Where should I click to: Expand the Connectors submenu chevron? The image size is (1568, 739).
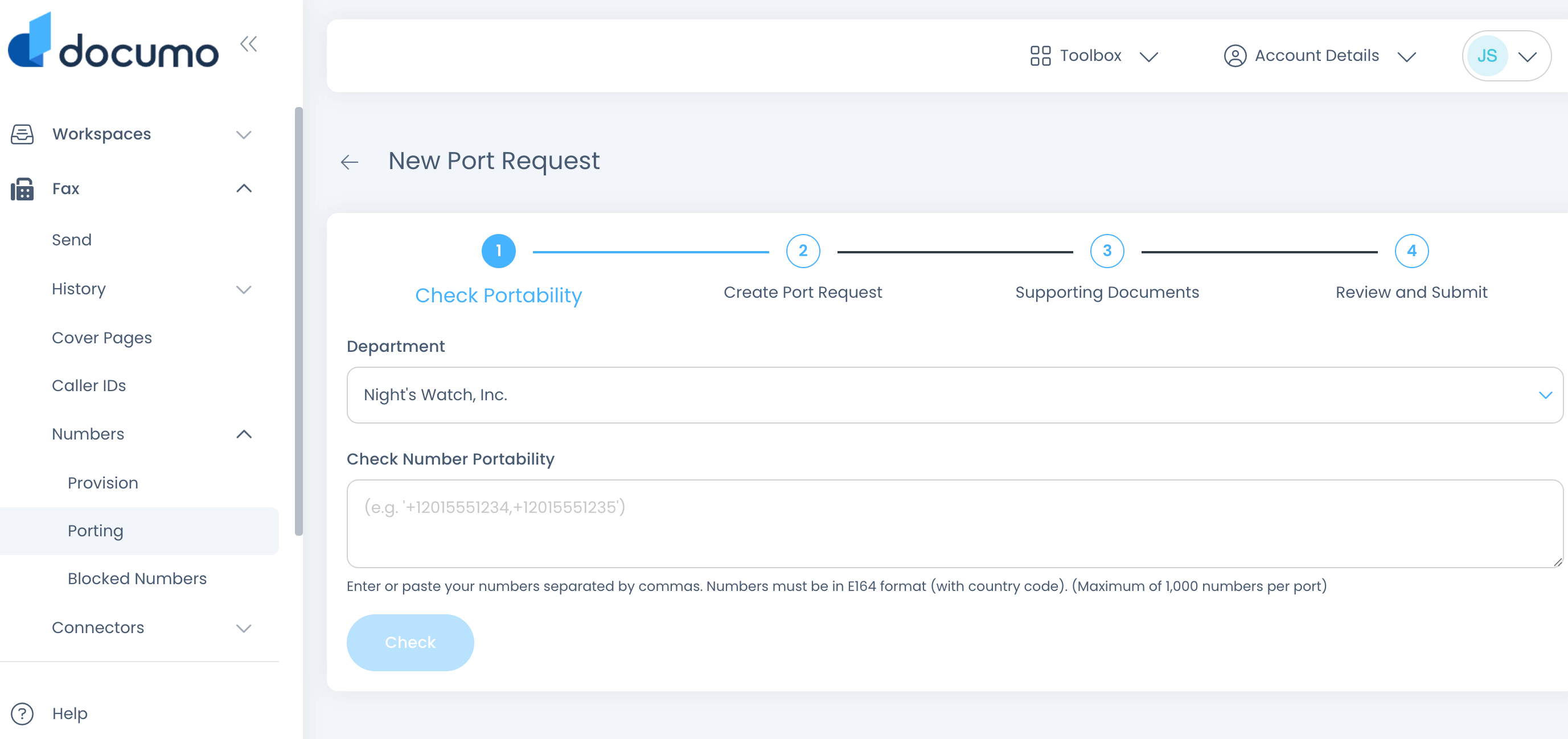[x=244, y=628]
